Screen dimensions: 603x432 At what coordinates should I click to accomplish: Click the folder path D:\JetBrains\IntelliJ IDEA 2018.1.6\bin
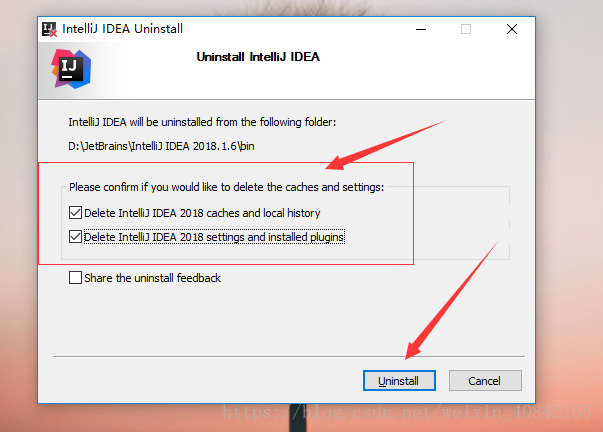162,146
